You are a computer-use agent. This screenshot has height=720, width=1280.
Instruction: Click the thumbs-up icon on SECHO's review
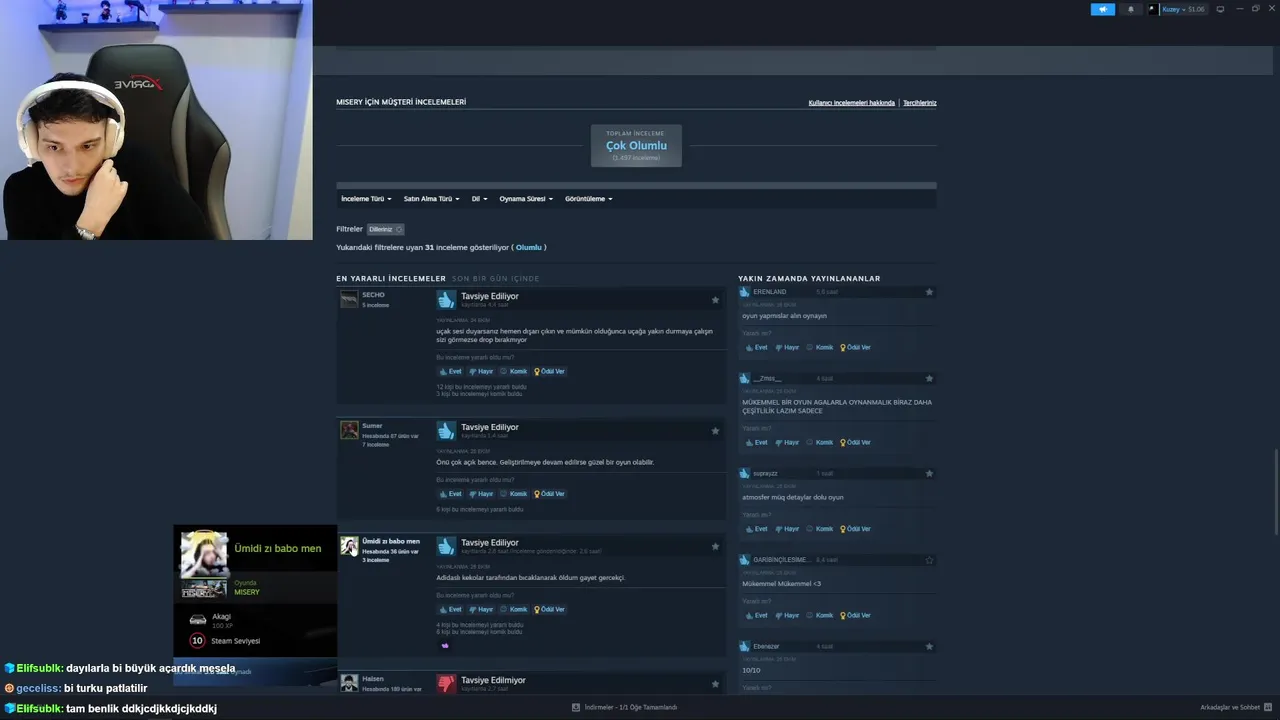[x=446, y=299]
